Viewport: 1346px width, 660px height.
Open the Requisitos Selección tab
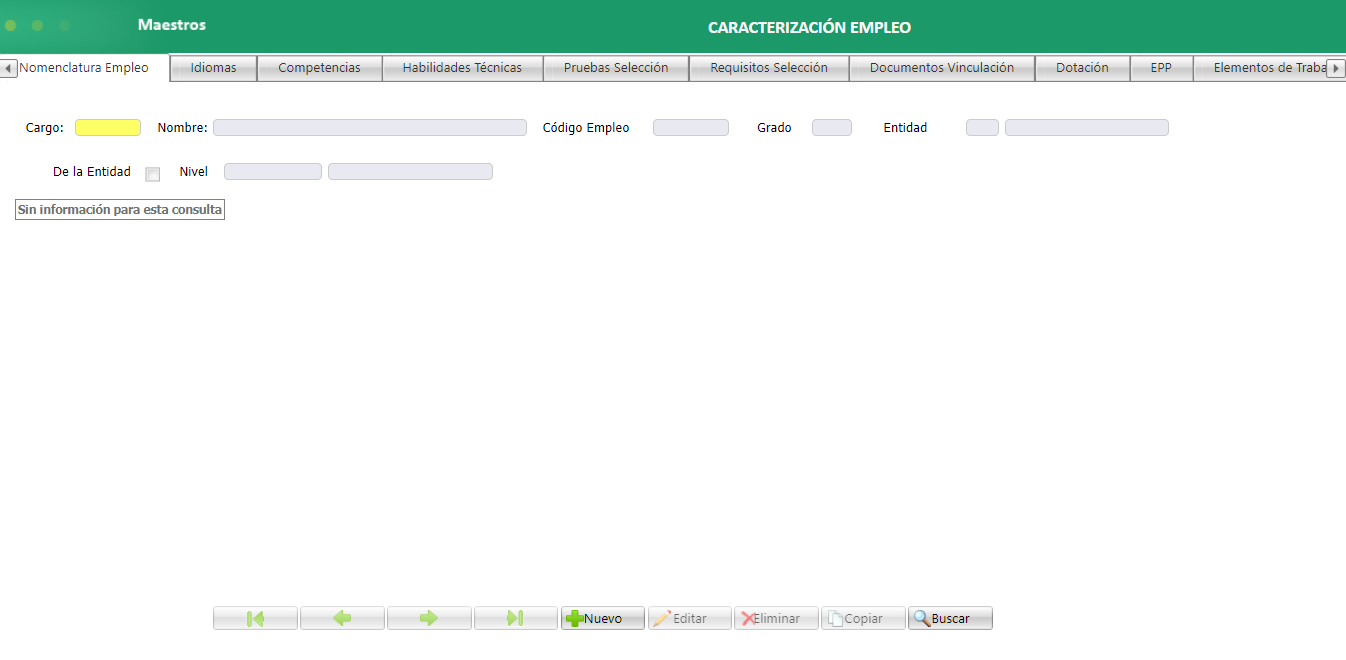tap(769, 68)
